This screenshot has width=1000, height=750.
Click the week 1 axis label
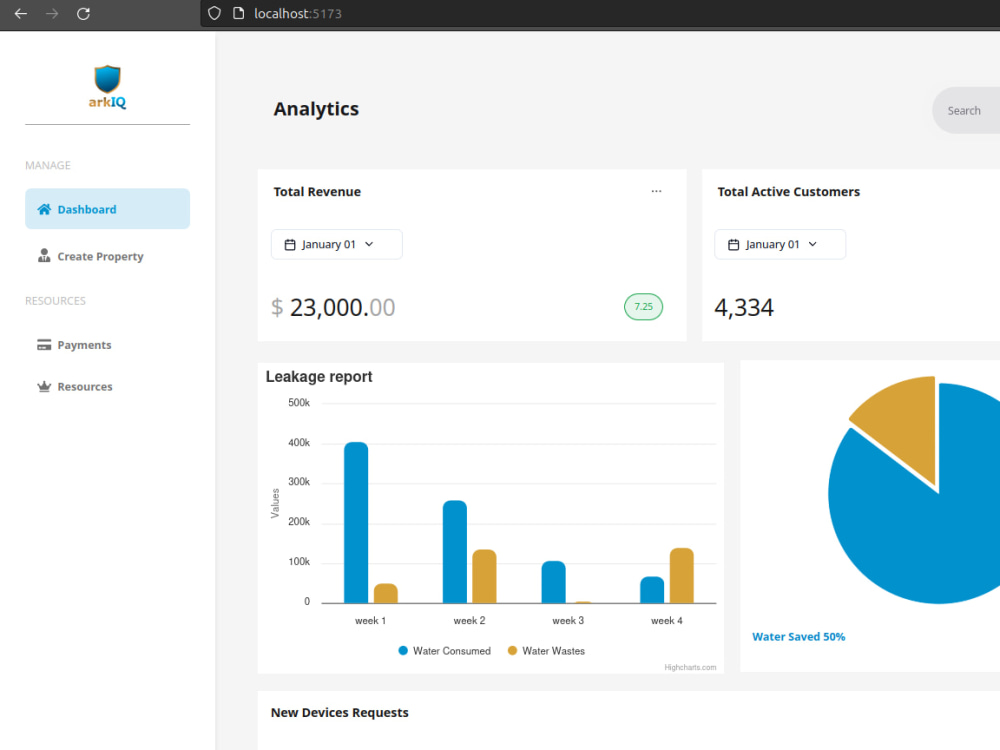point(371,621)
